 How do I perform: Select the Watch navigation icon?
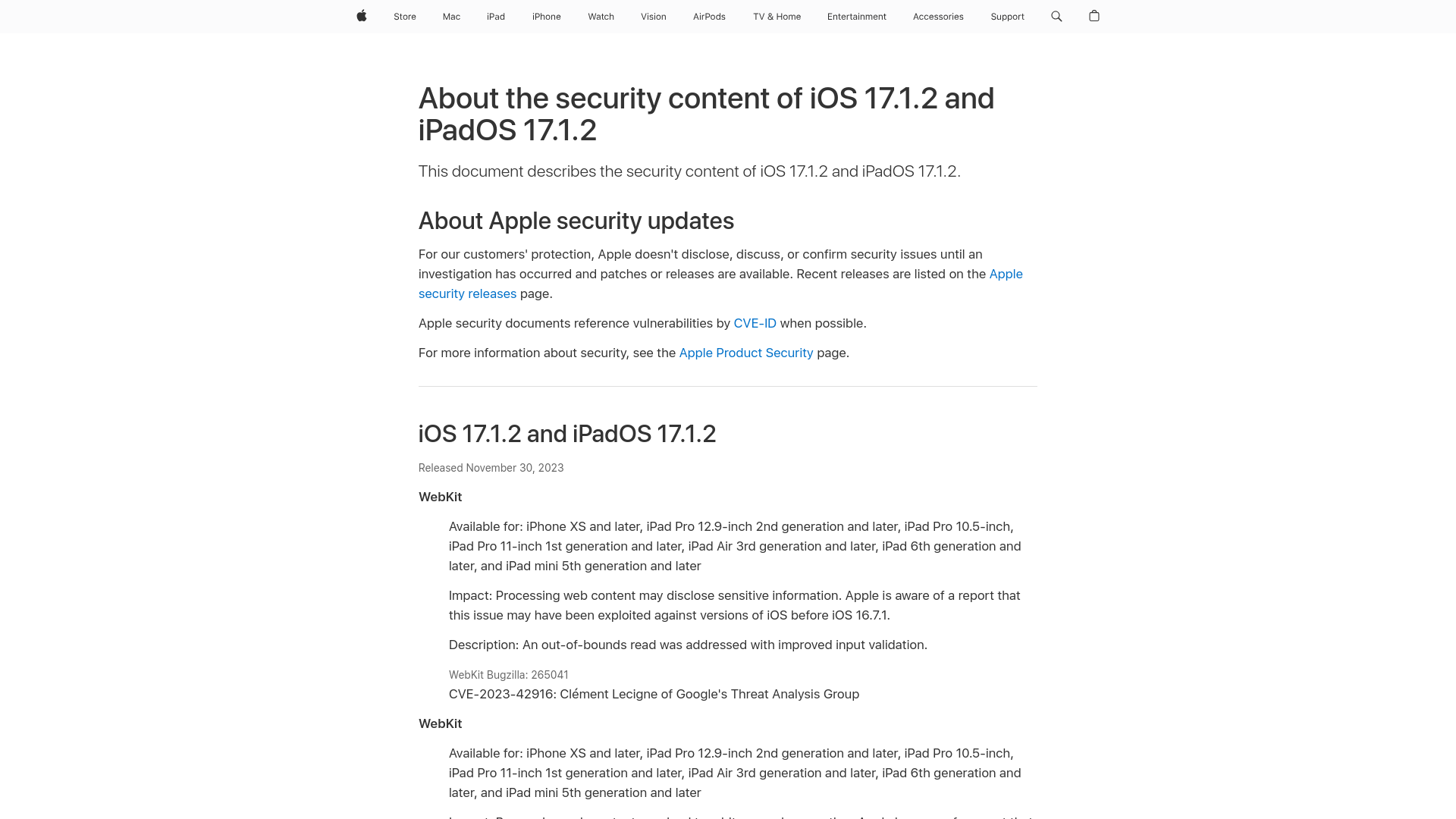pos(601,16)
